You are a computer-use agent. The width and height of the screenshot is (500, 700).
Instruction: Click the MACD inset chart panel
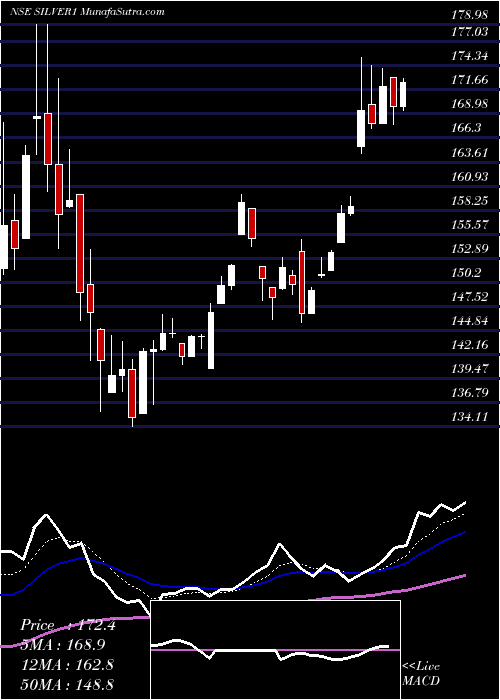(275, 650)
